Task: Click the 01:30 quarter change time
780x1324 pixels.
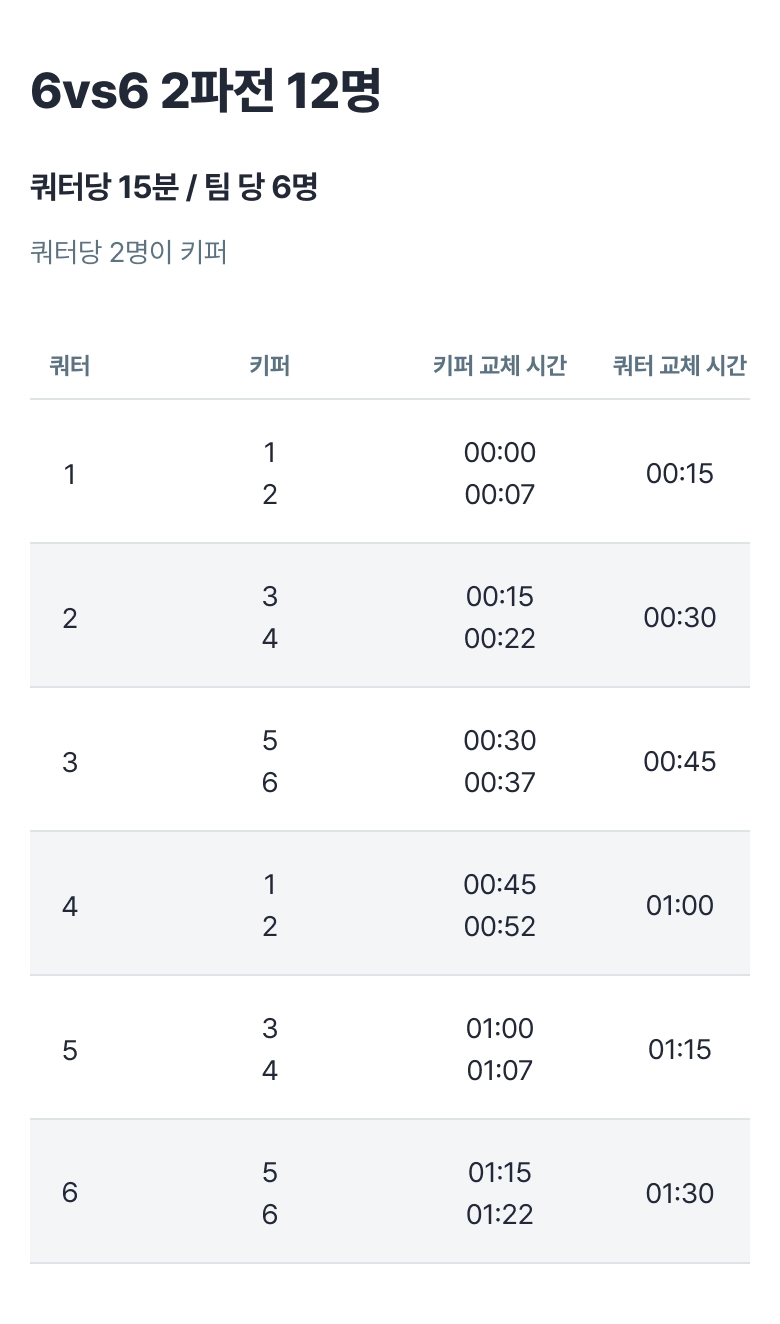Action: point(679,1194)
